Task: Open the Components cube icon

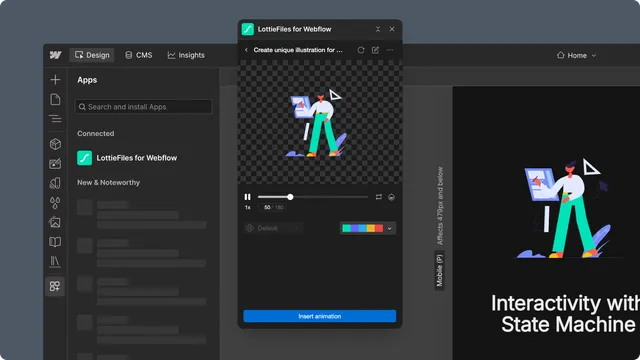Action: [56, 144]
